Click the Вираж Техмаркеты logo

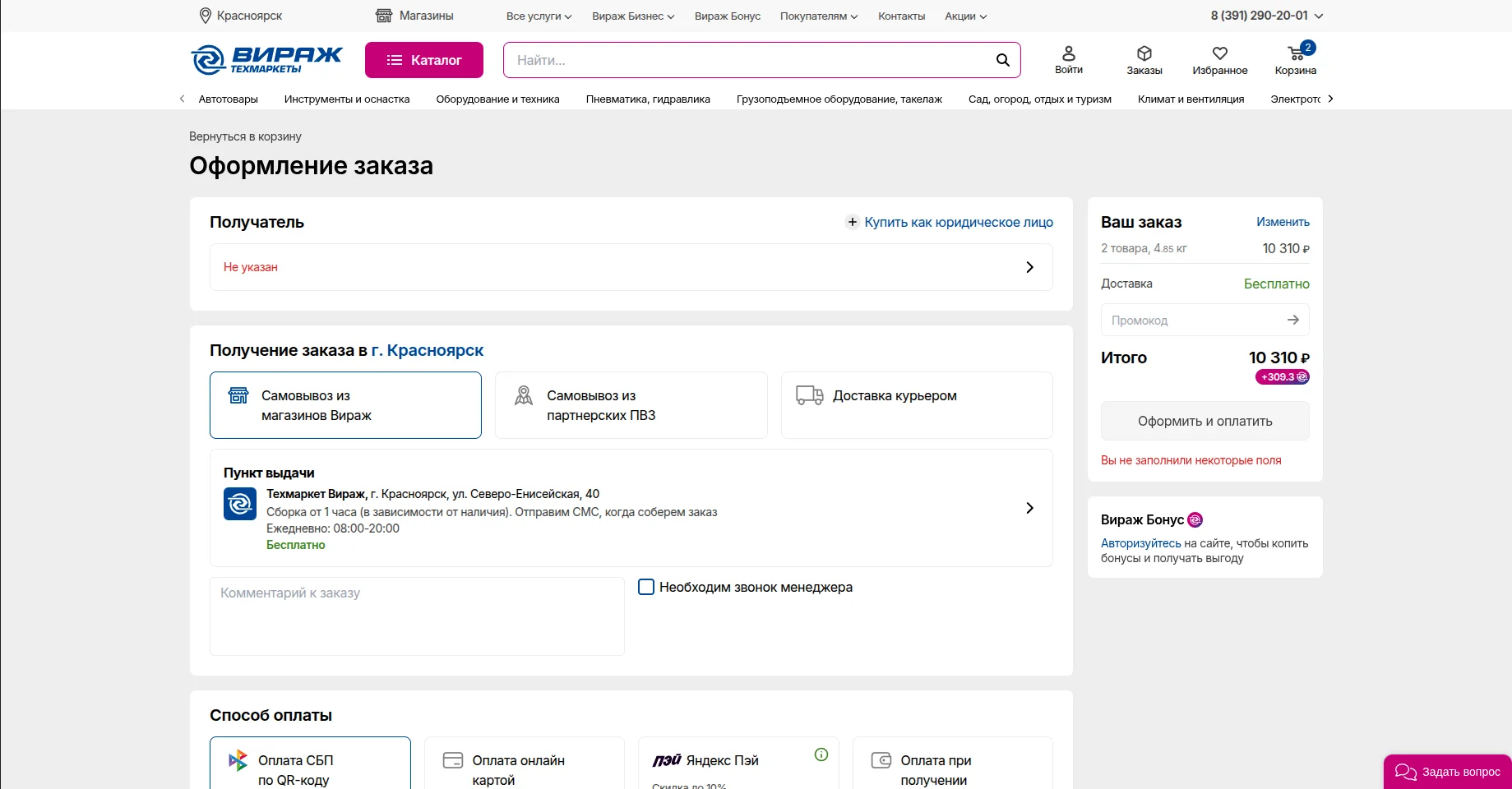pyautogui.click(x=267, y=60)
